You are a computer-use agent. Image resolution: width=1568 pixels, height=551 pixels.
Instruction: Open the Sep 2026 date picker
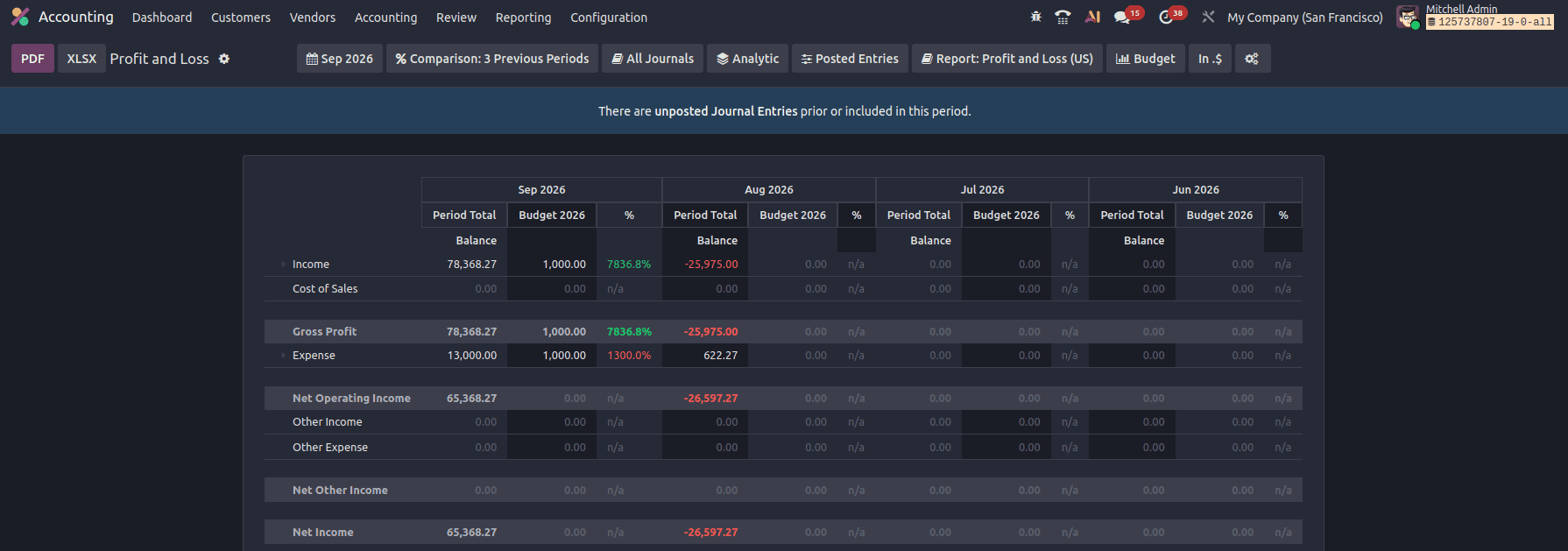(x=339, y=59)
